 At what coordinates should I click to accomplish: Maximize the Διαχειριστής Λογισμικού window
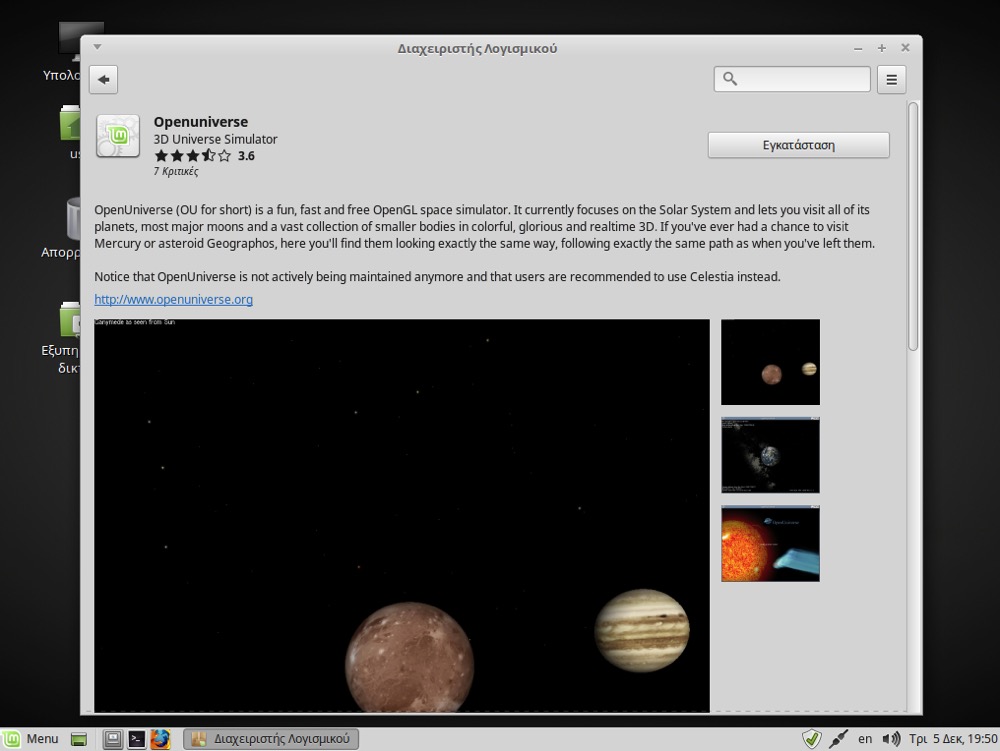tap(882, 48)
